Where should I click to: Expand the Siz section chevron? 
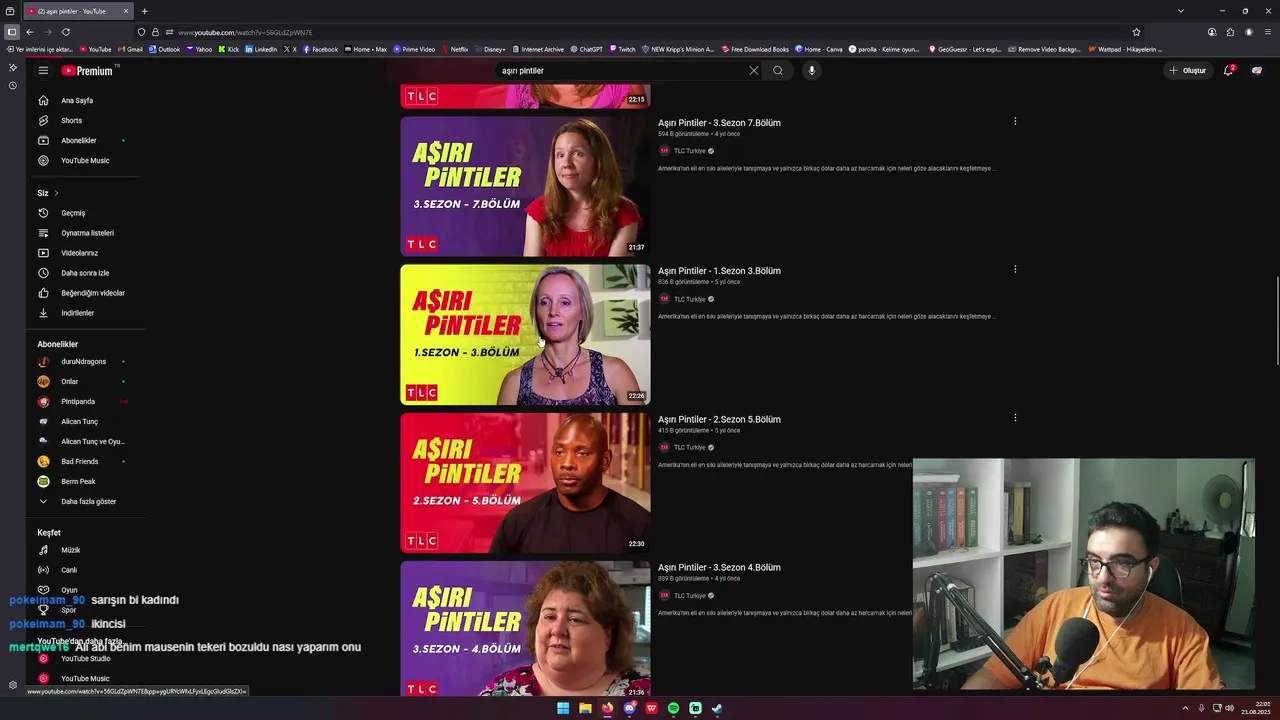coord(56,193)
